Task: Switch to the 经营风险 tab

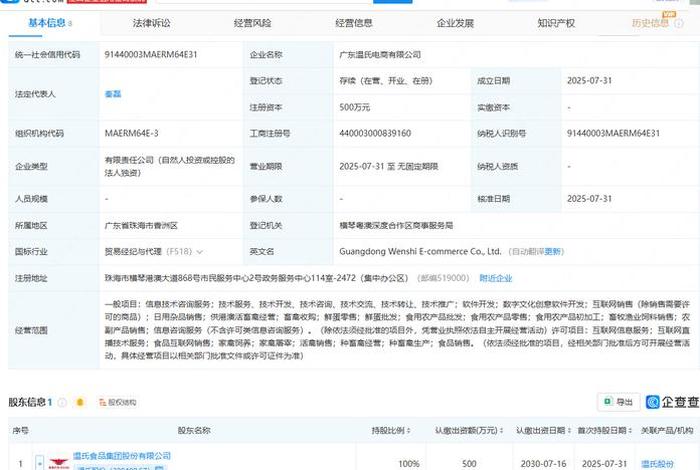Action: [253, 23]
